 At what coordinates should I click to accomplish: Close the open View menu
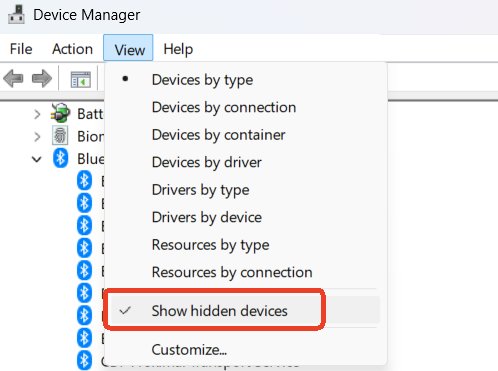[x=128, y=48]
